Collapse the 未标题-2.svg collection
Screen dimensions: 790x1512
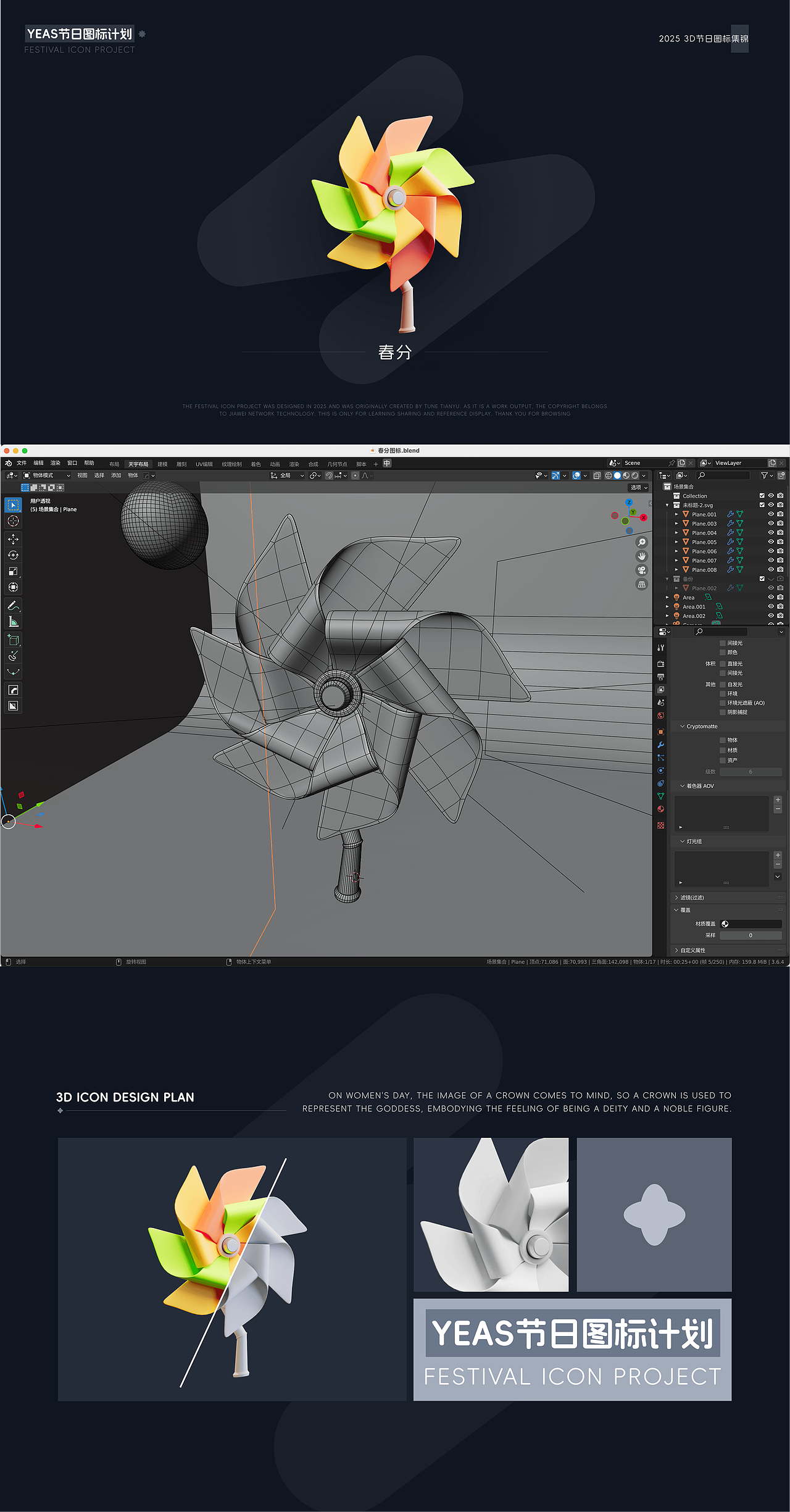667,505
